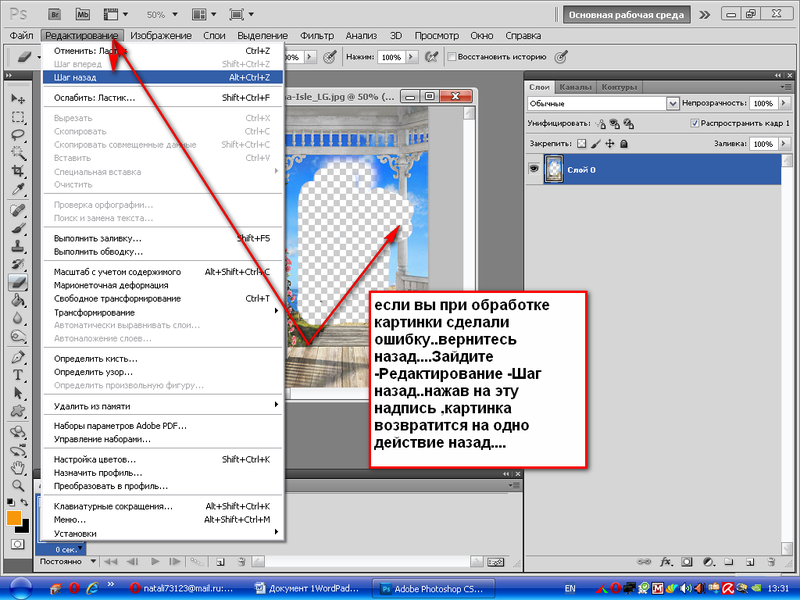Expand Удалить из памяти submenu

click(x=162, y=406)
